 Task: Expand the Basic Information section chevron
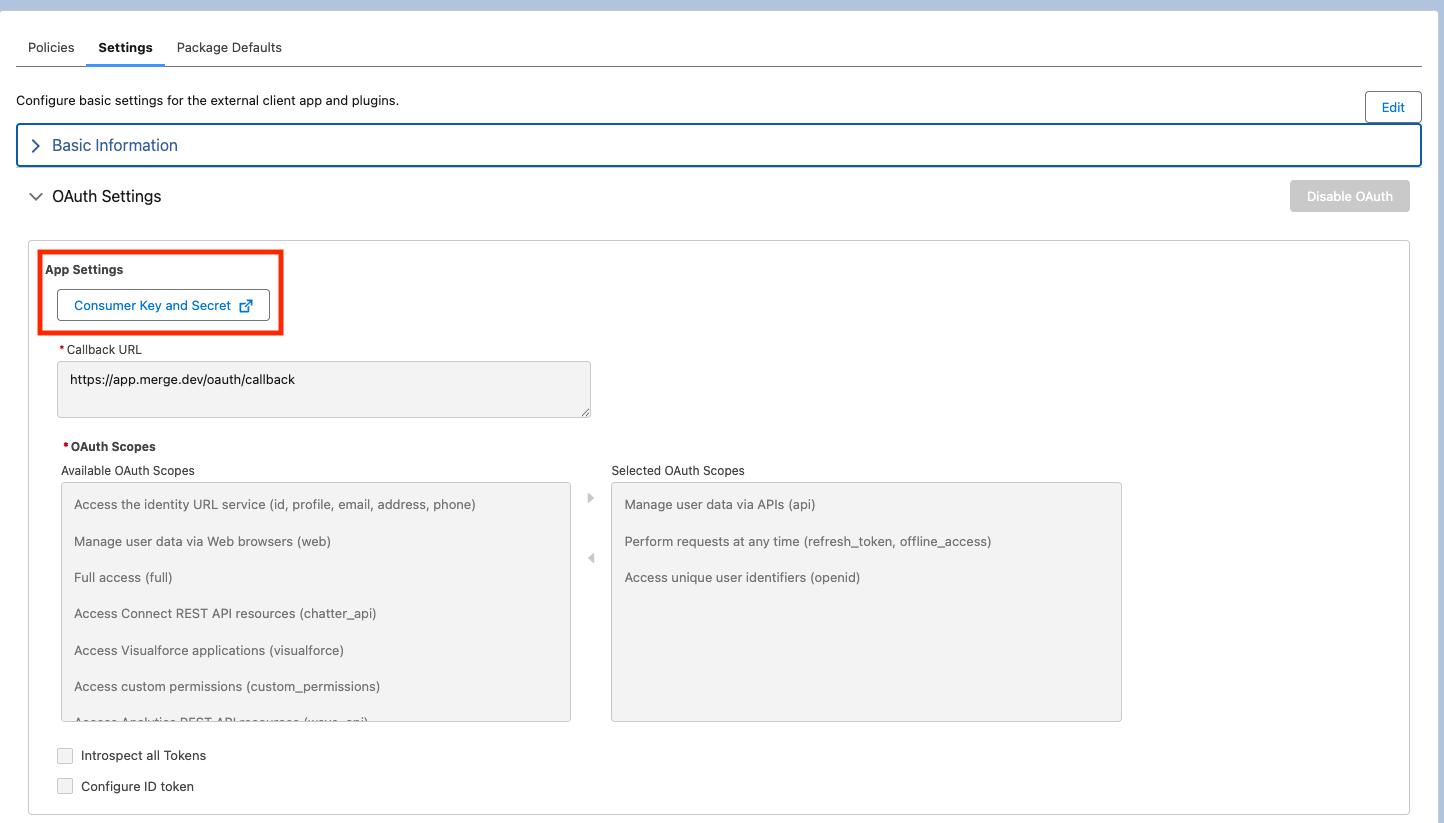coord(36,146)
